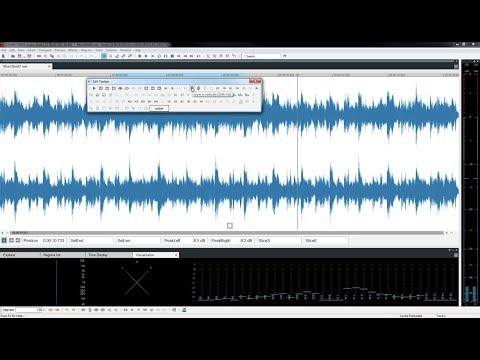Image resolution: width=480 pixels, height=360 pixels.
Task: Switch to the Time Display tab
Action: (x=109, y=255)
